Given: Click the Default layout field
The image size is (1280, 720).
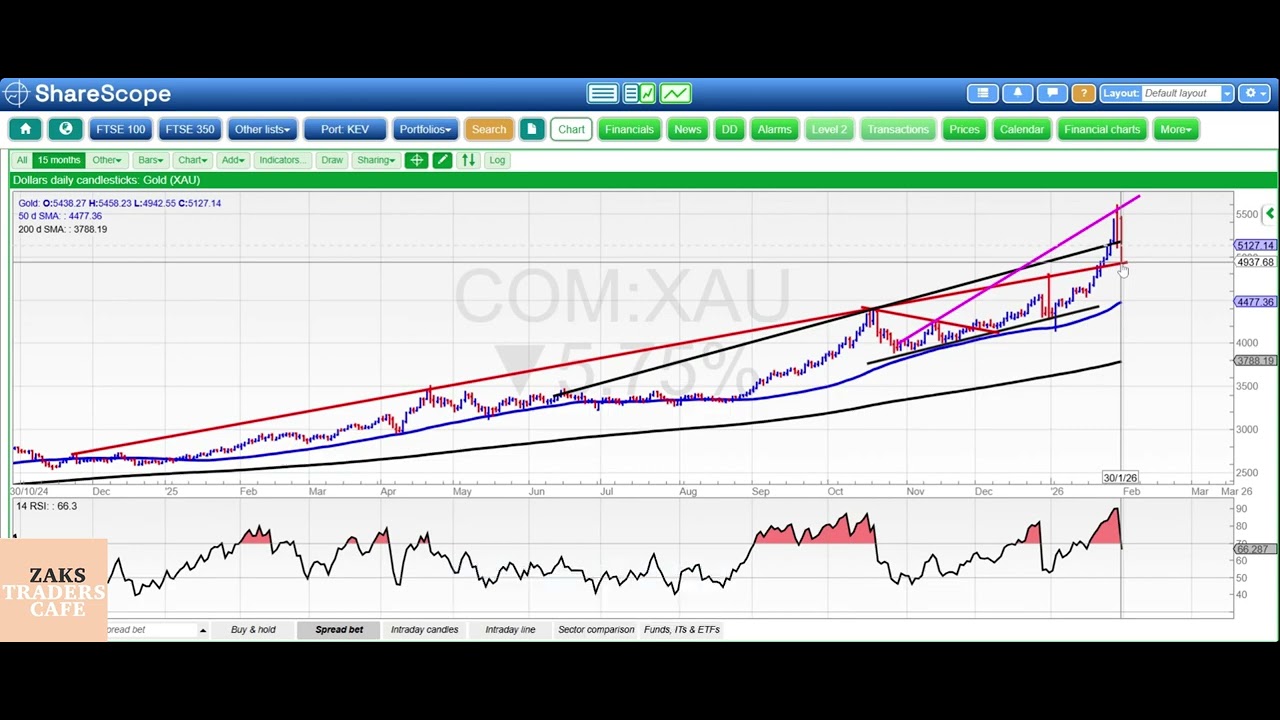Looking at the screenshot, I should [1181, 93].
